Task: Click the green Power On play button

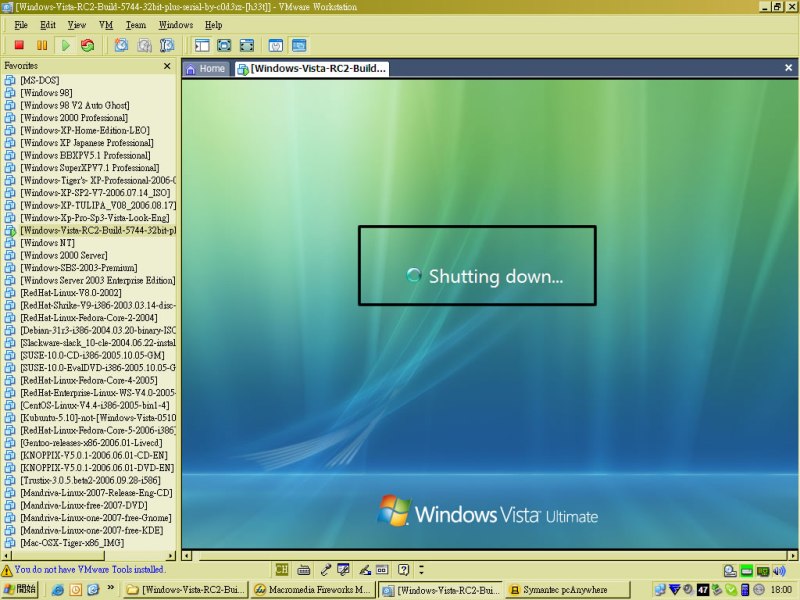Action: coord(65,45)
